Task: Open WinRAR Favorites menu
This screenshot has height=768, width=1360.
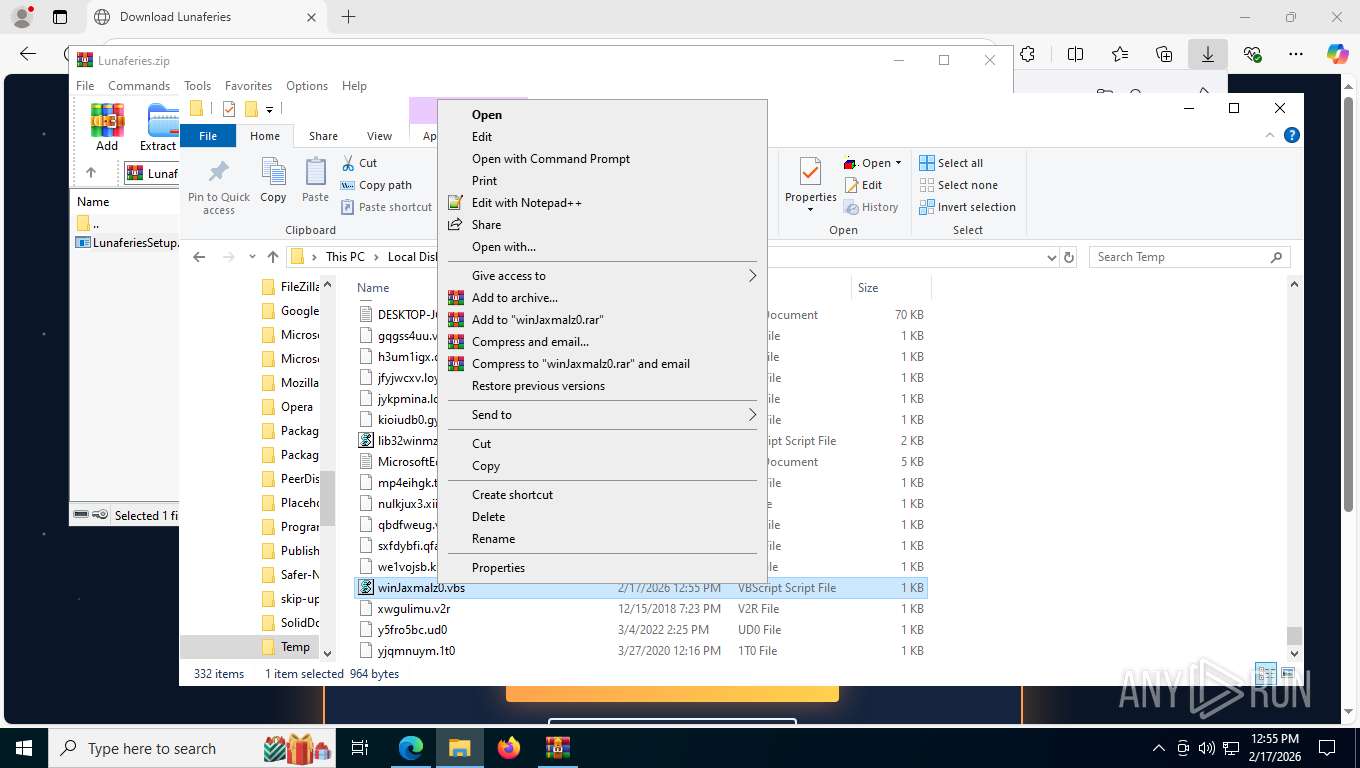Action: 248,86
